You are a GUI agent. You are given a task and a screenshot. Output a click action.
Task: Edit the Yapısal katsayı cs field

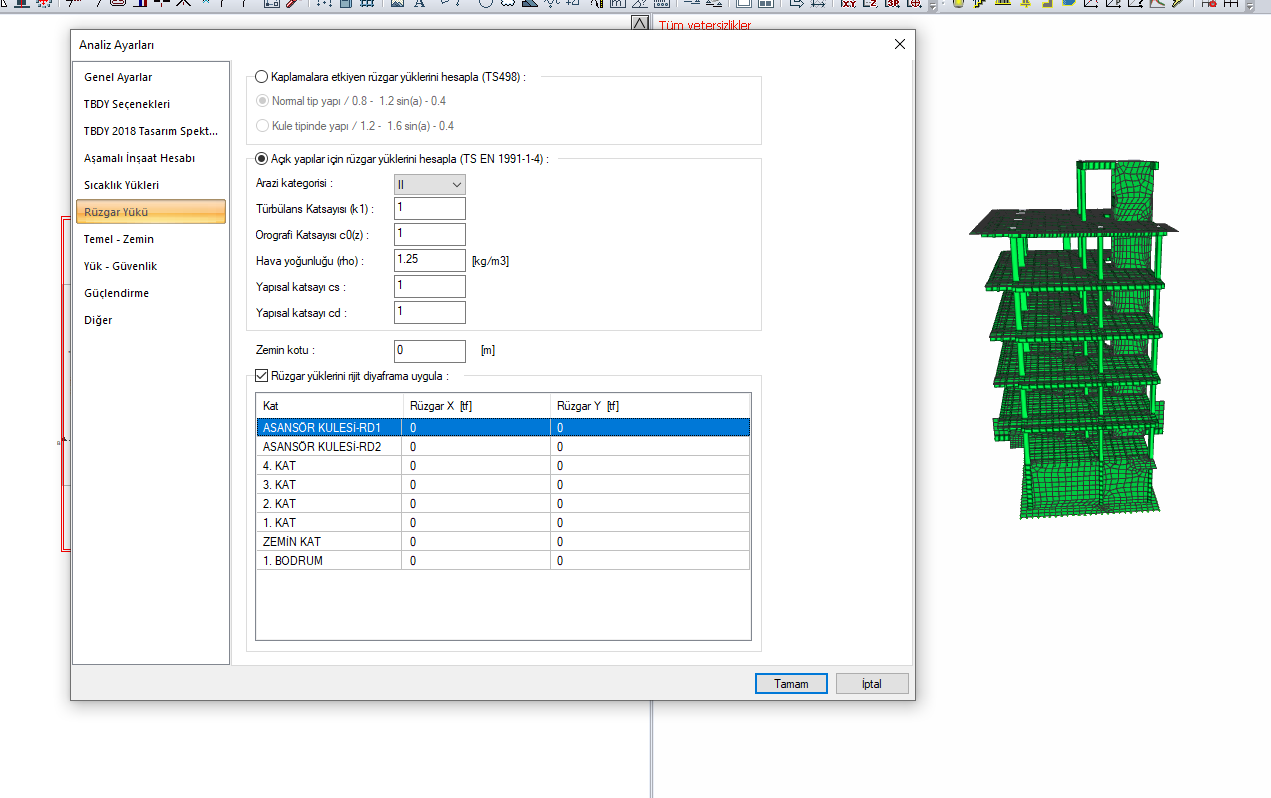click(x=430, y=286)
